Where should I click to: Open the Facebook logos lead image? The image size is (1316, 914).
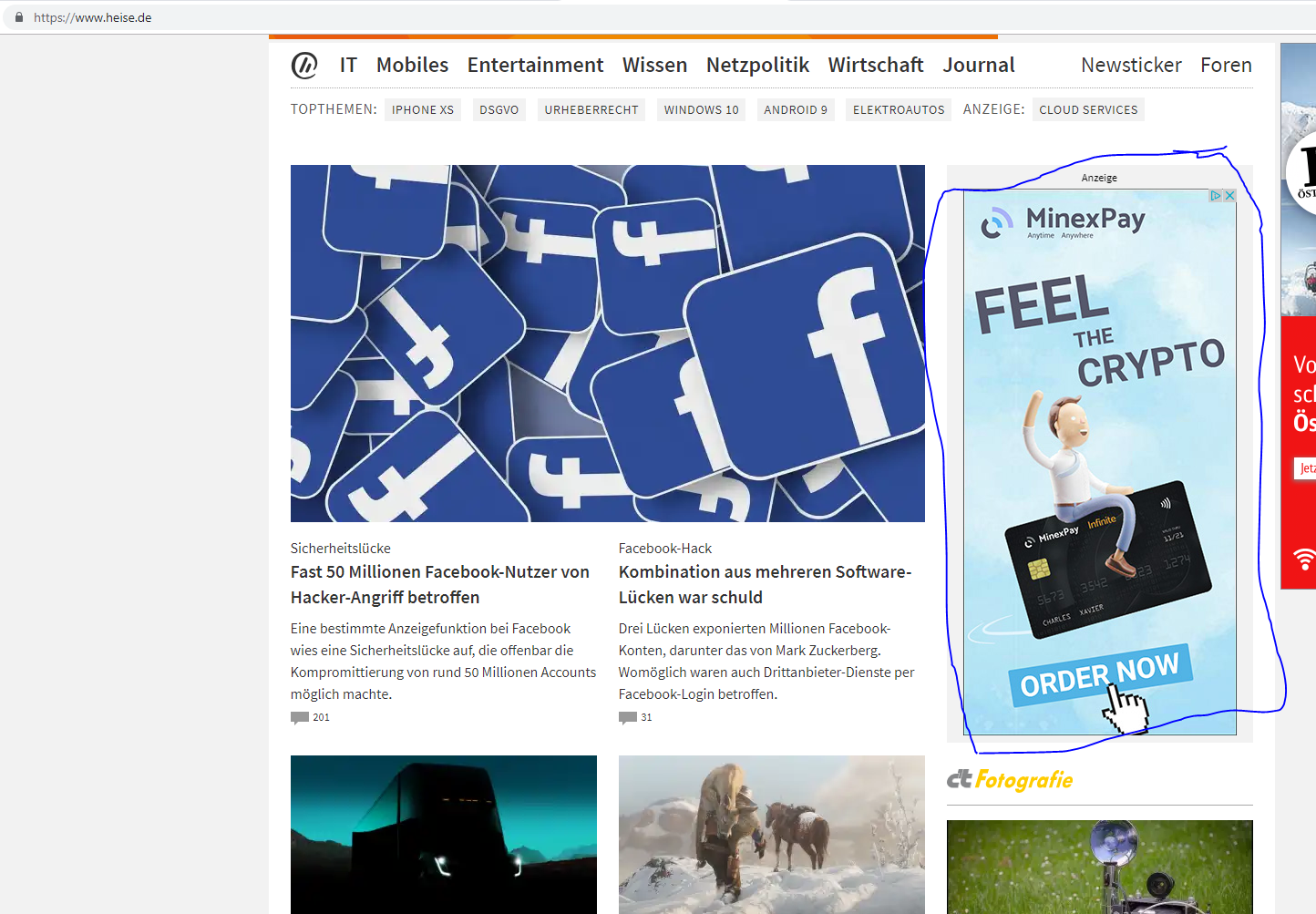[x=608, y=344]
